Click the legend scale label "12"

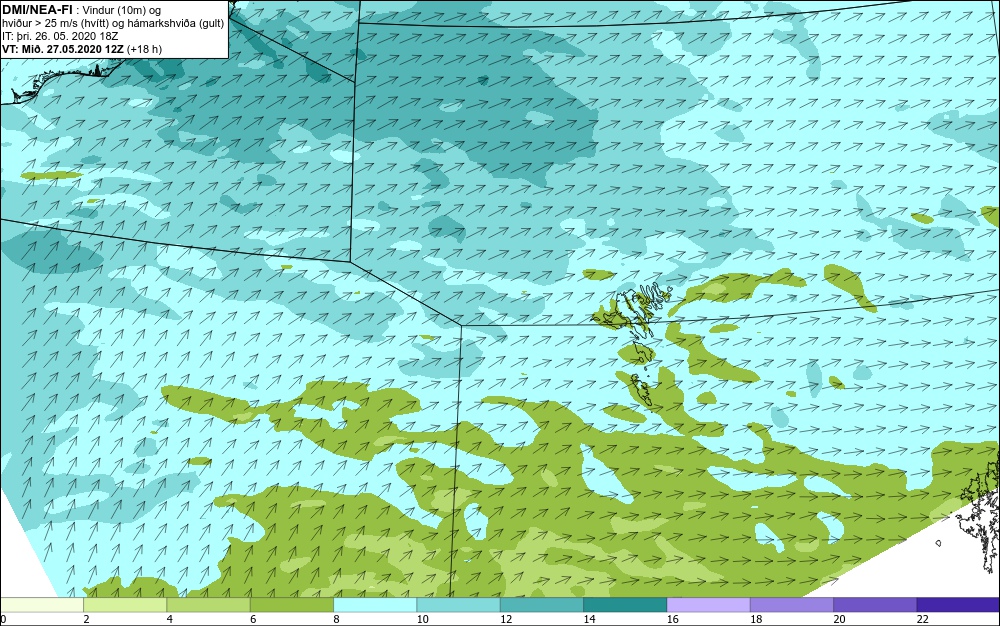pos(506,619)
